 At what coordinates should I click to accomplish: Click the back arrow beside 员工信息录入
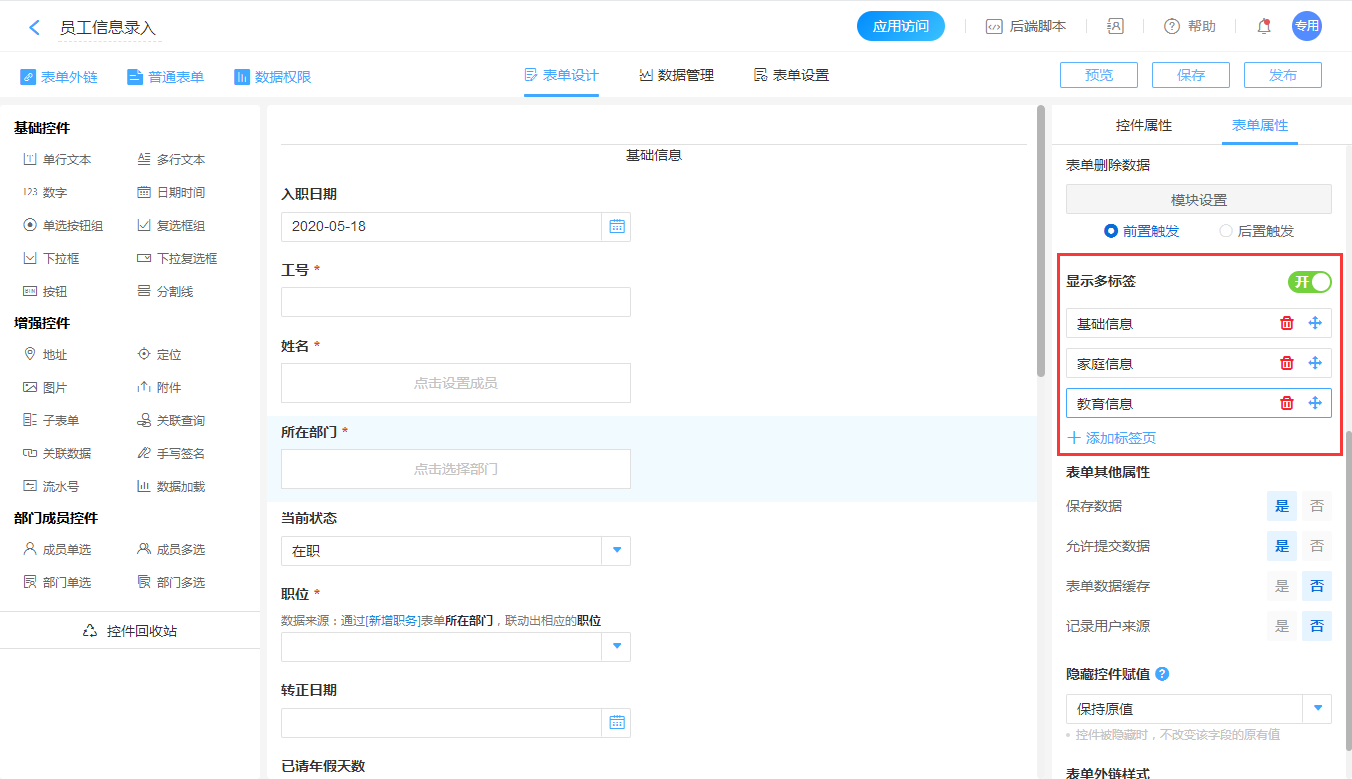click(35, 27)
